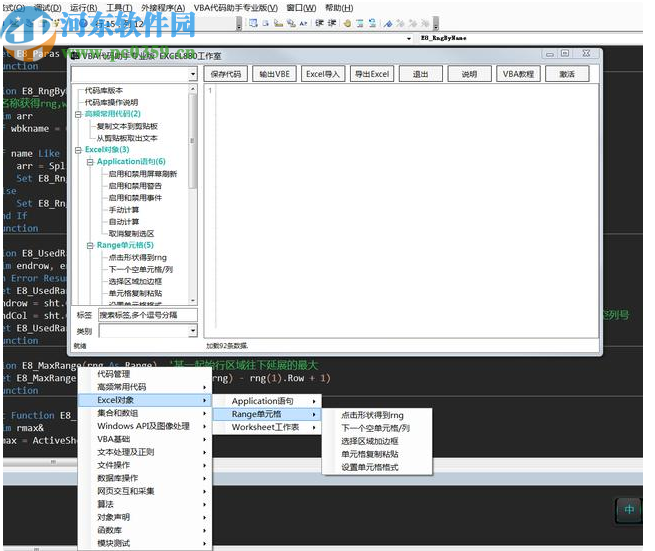655x551 pixels.
Task: Click the List Properties/Methods toolbar icon
Action: [x=253, y=23]
